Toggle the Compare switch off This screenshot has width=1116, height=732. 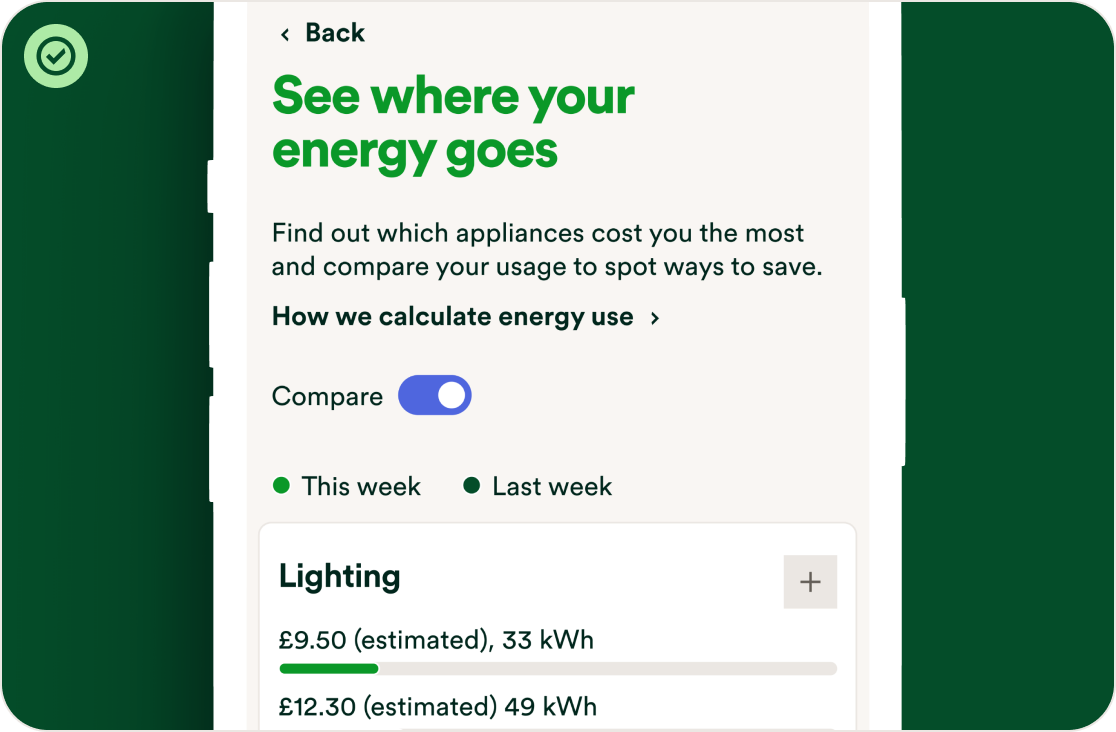435,396
